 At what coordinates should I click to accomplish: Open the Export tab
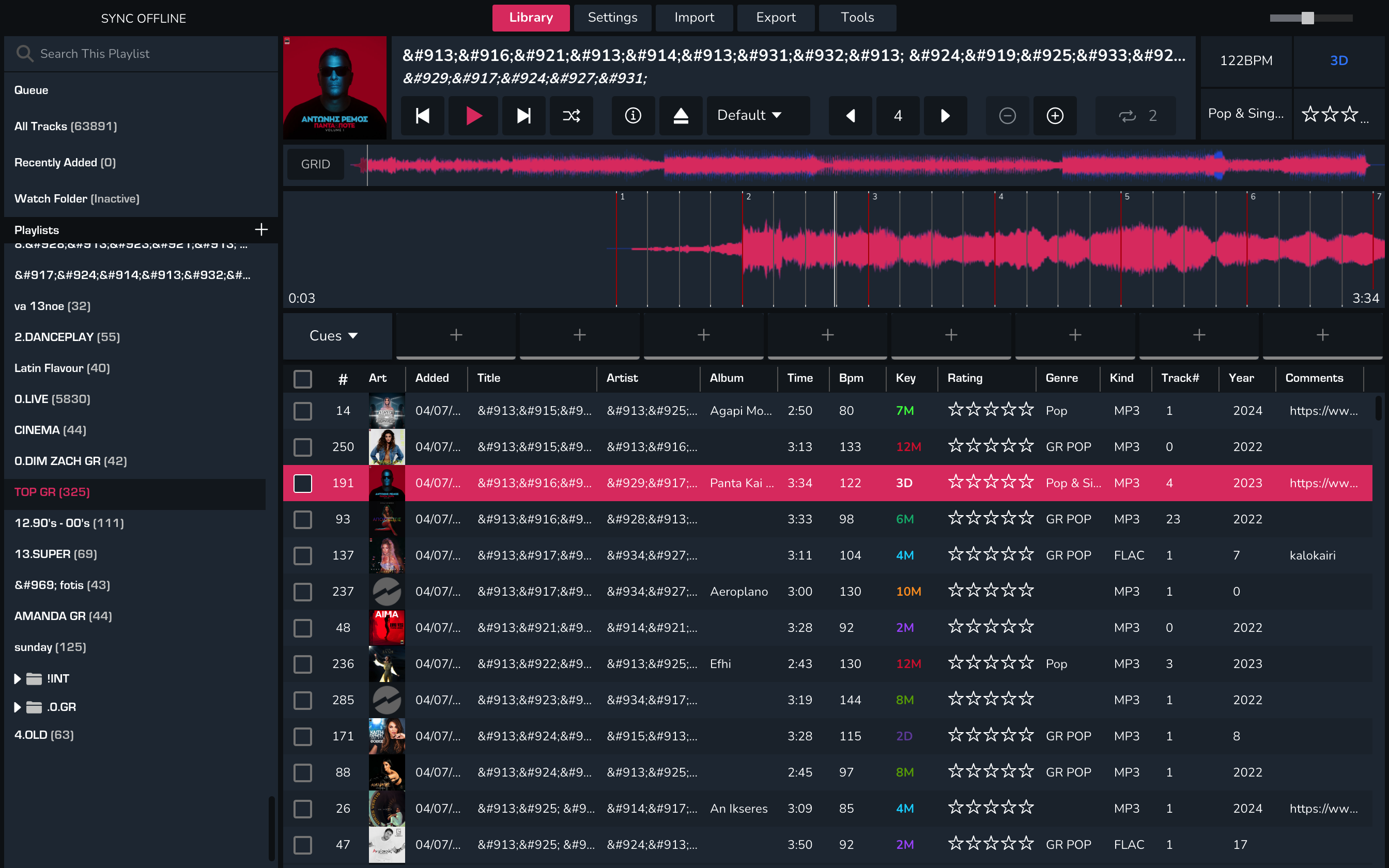click(x=776, y=18)
